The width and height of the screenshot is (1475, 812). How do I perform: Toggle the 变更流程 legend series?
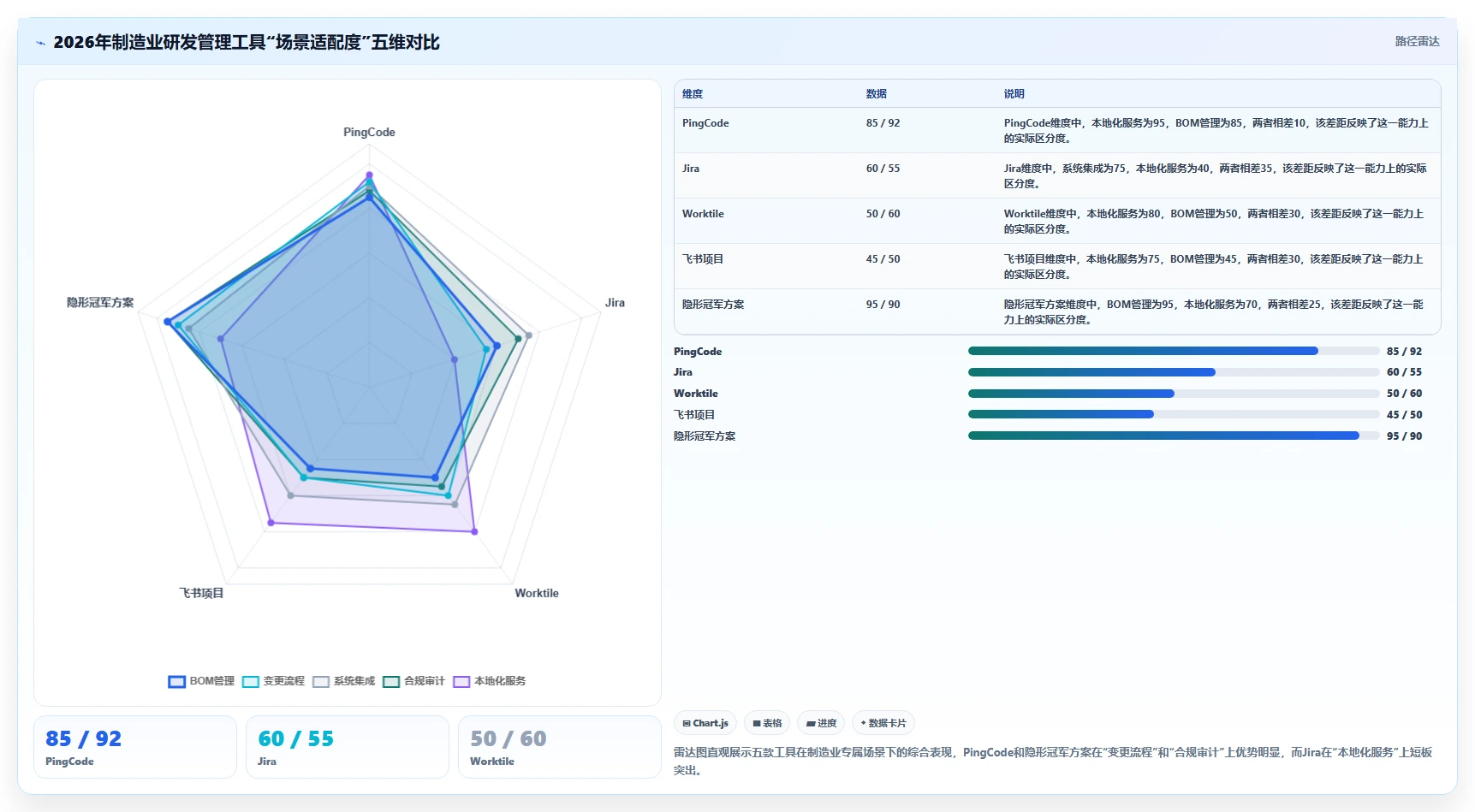tap(273, 681)
